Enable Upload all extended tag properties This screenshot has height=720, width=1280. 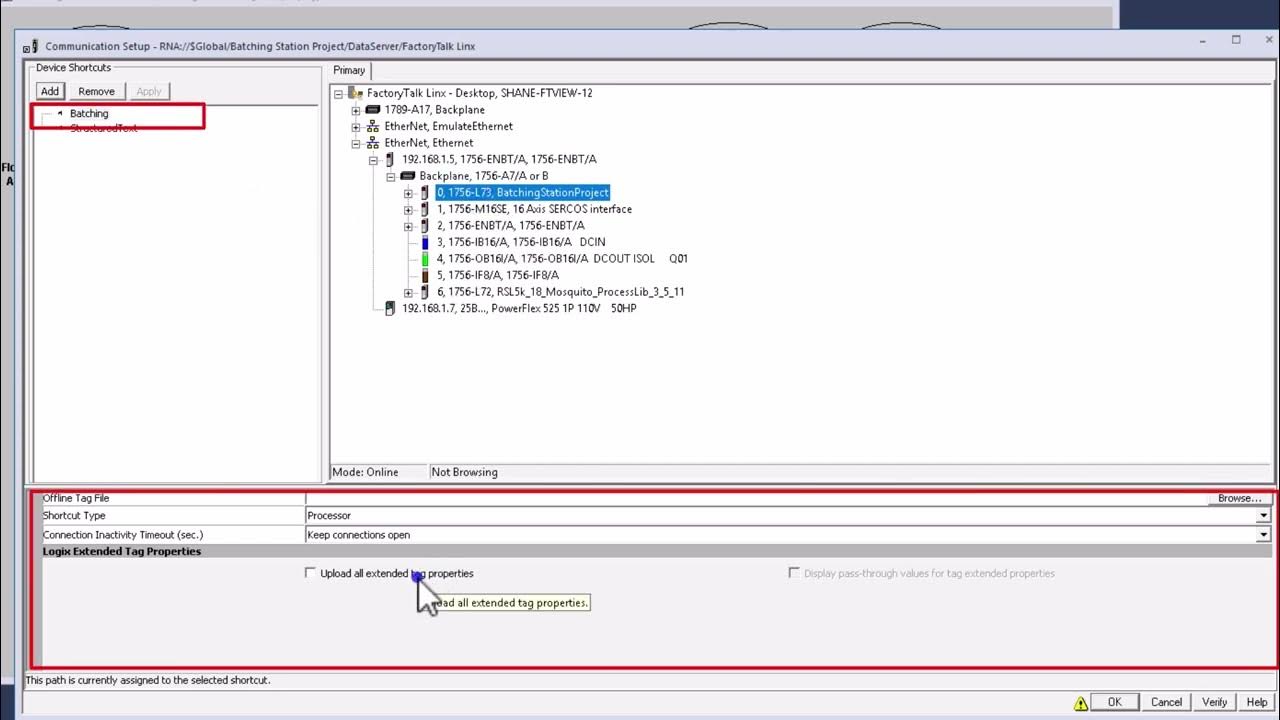(x=310, y=573)
